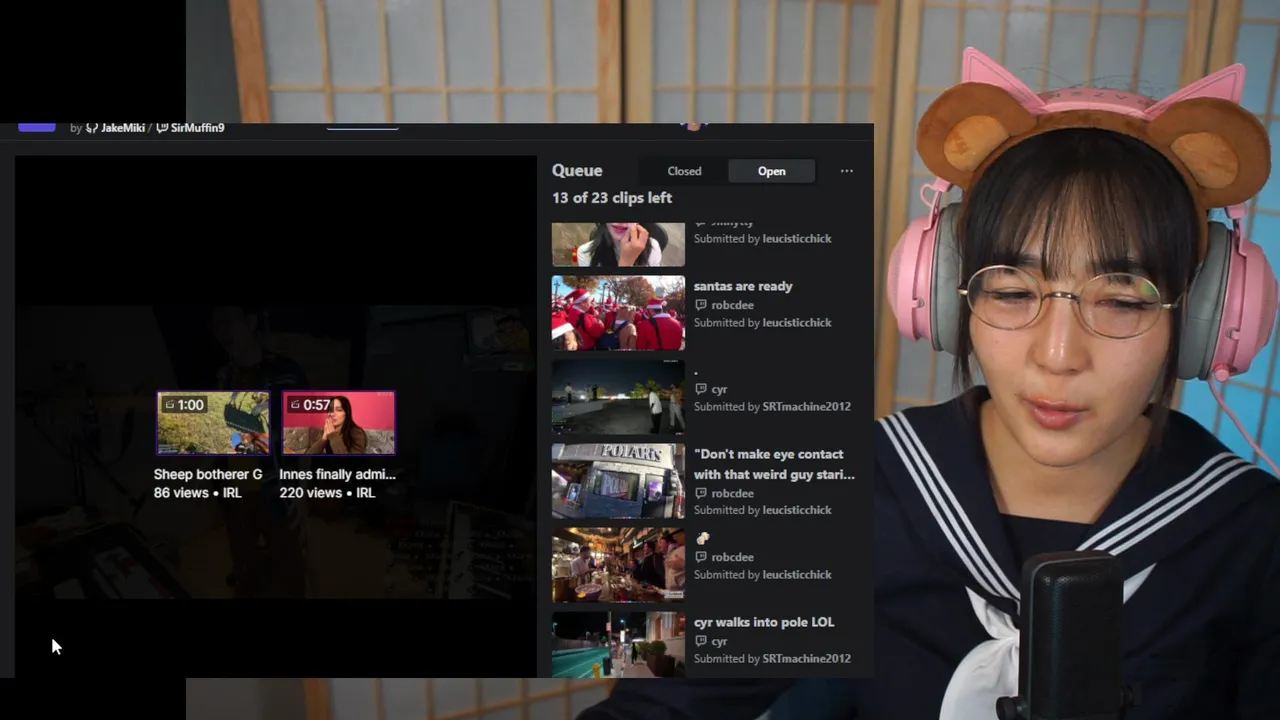The width and height of the screenshot is (1280, 720).
Task: Click the 'Innes finally admi...' title
Action: tap(337, 474)
